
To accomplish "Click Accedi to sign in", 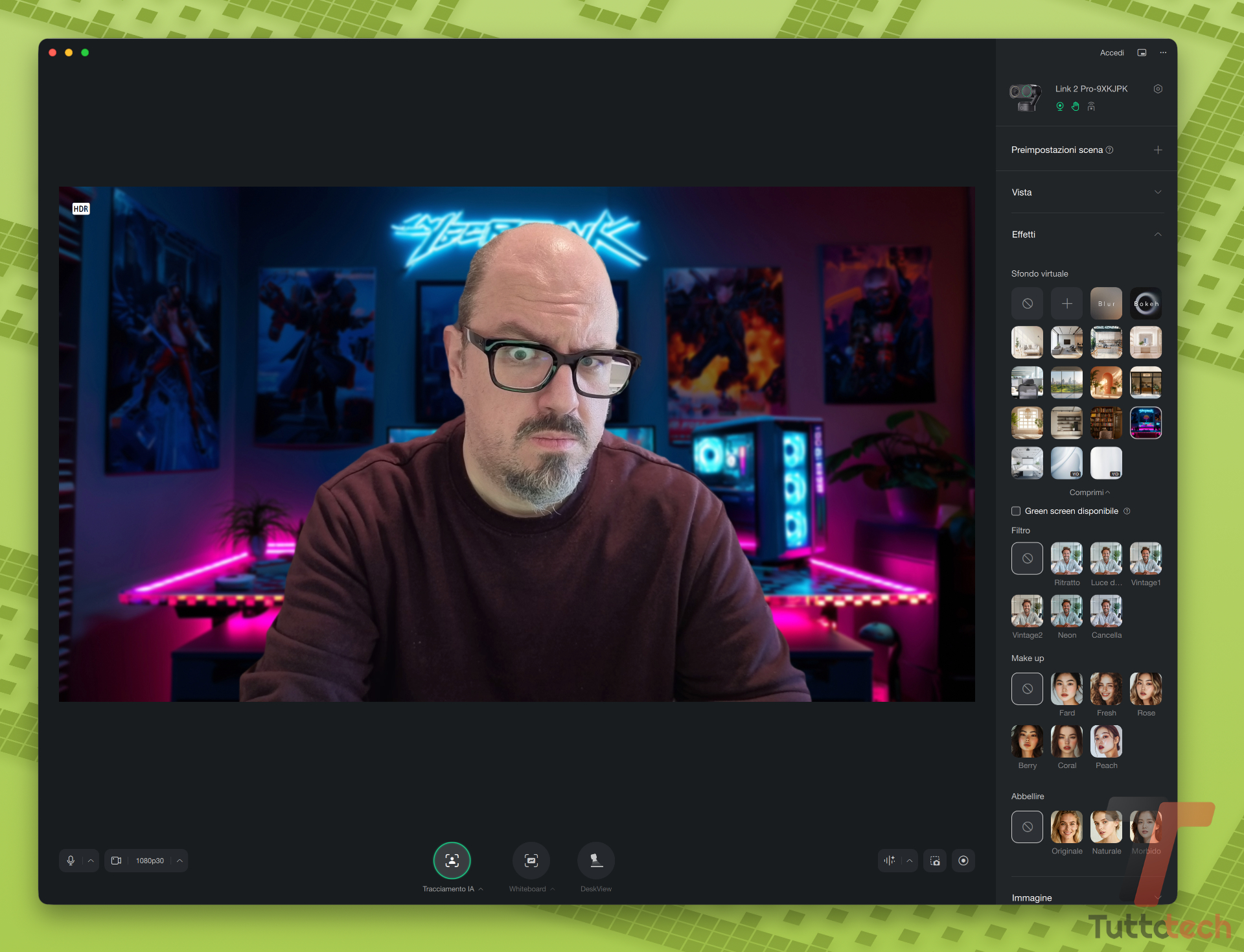I will (x=1111, y=52).
